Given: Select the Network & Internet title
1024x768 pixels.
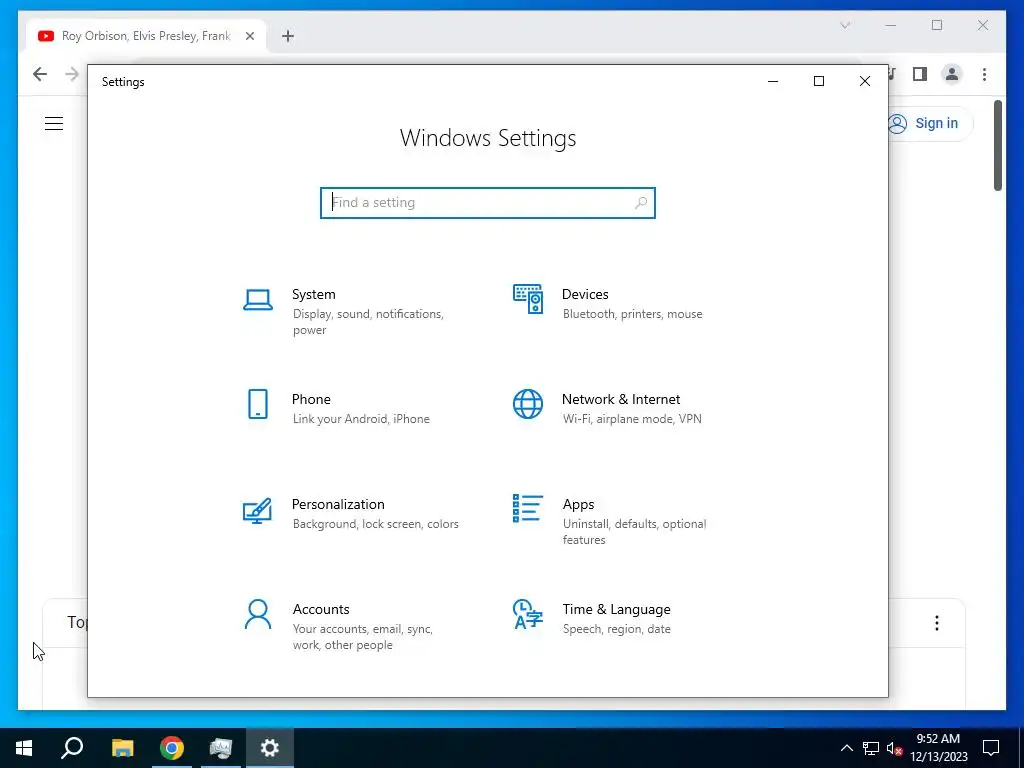Looking at the screenshot, I should coord(621,400).
